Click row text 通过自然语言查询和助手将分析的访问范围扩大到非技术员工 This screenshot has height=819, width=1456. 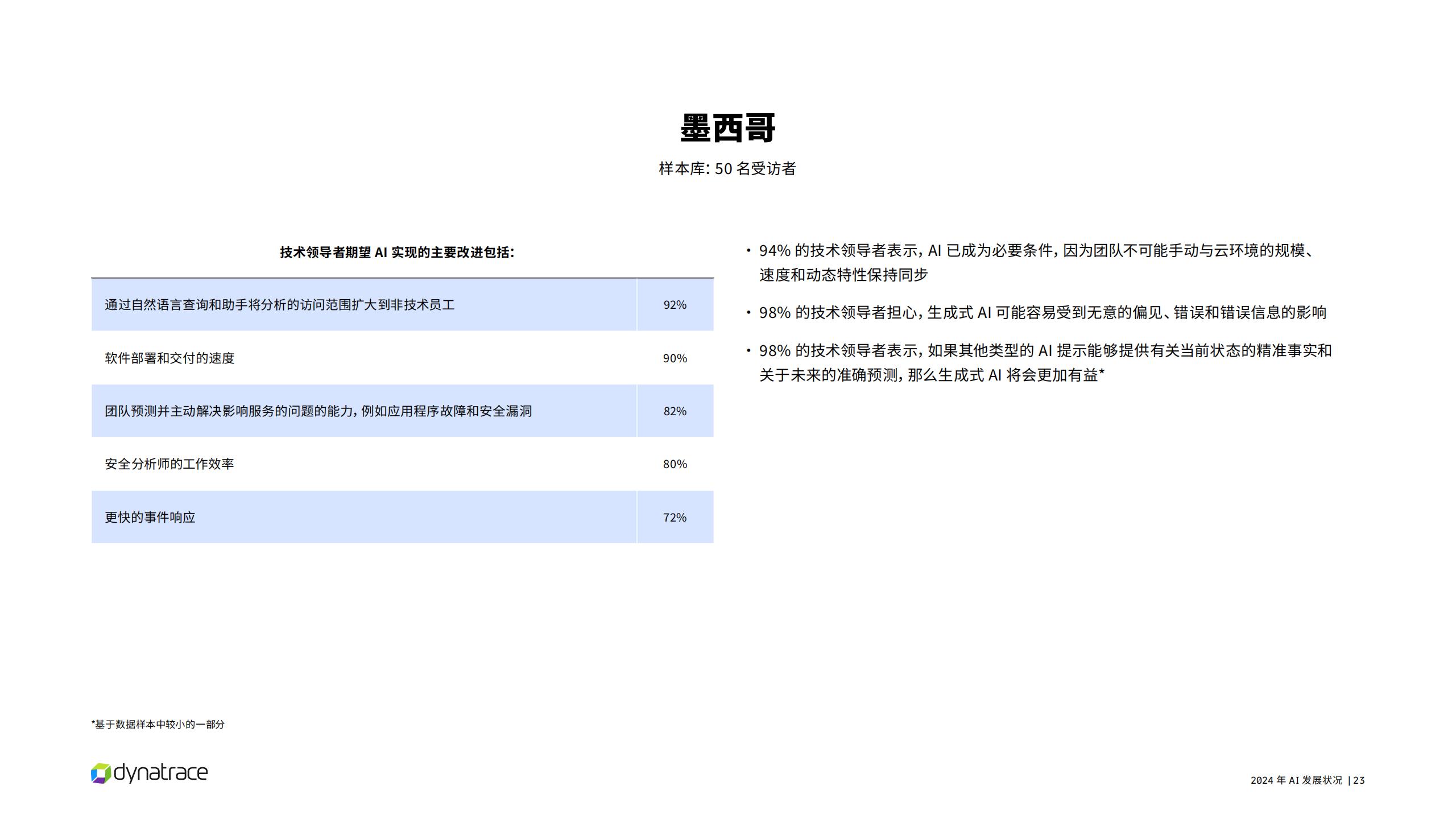tap(280, 305)
